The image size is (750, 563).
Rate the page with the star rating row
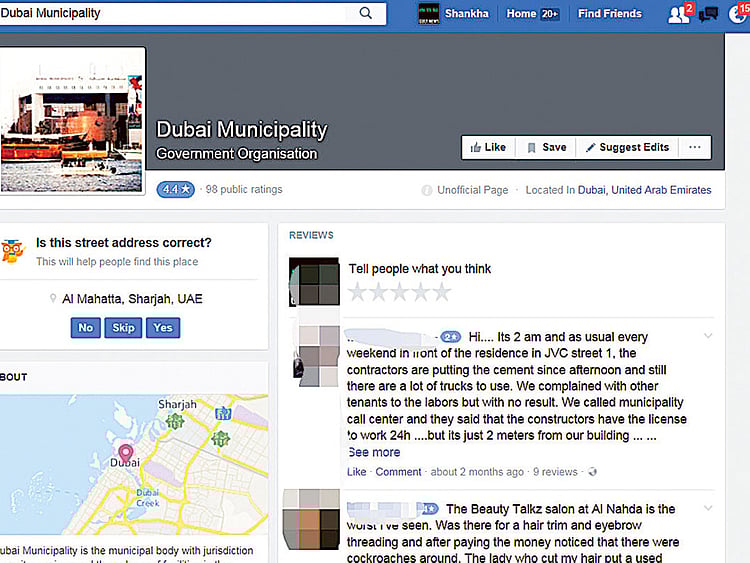[x=399, y=292]
